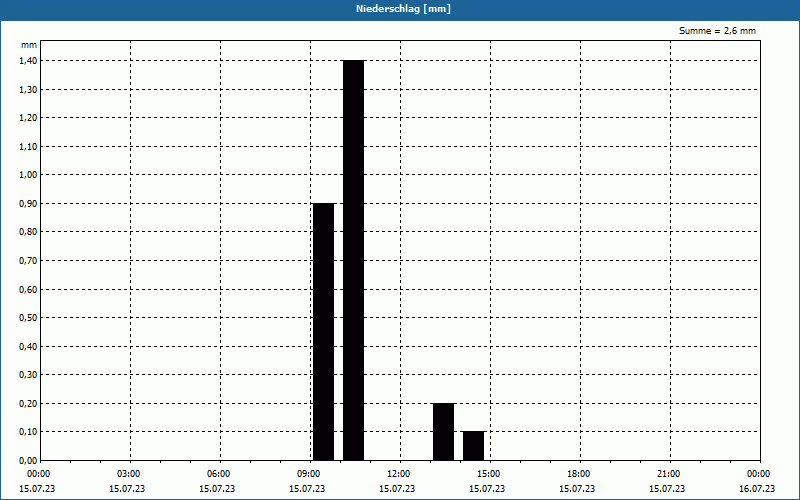Select the 00:00 label above 15.07.23
This screenshot has height=500, width=800.
point(39,474)
